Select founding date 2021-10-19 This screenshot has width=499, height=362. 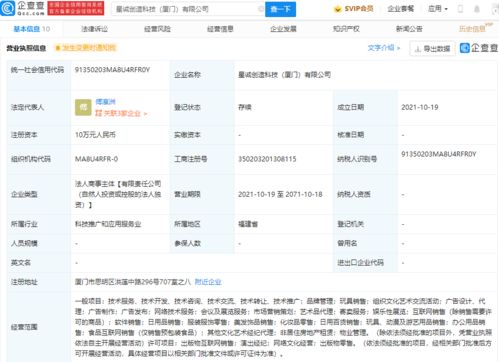coord(420,107)
